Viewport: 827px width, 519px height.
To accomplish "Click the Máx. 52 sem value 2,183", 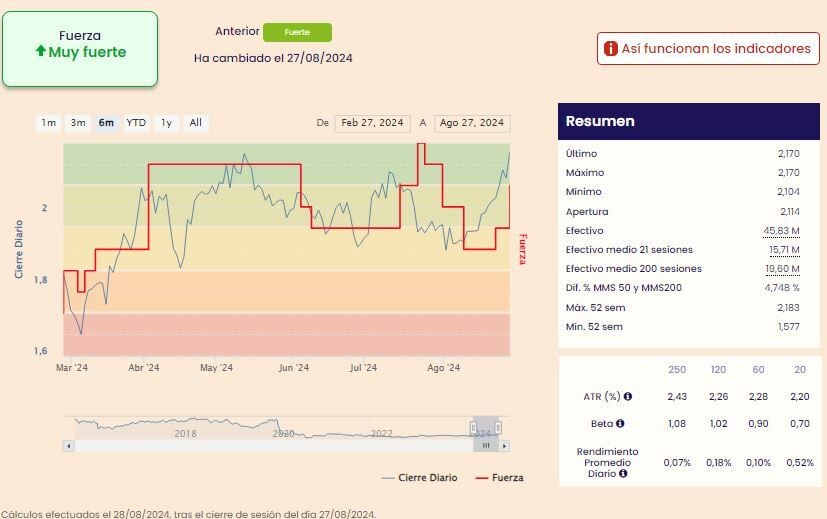I will pos(788,307).
